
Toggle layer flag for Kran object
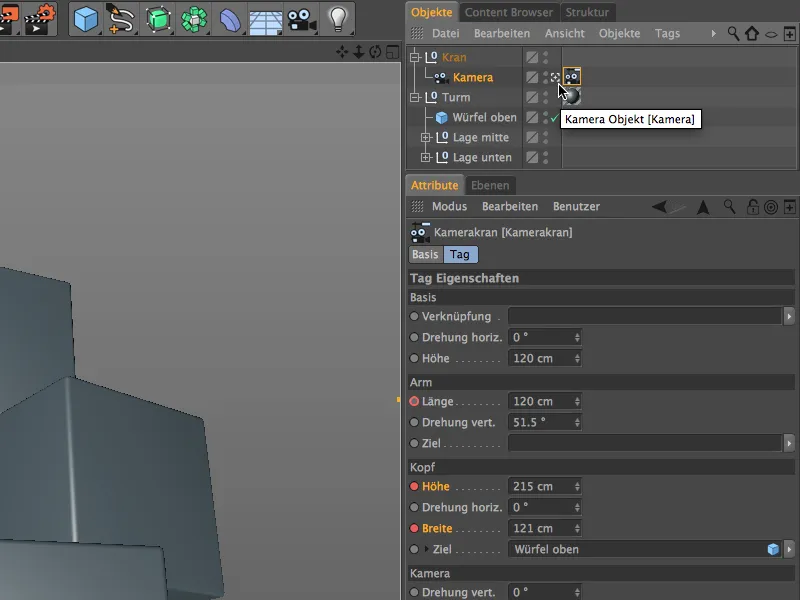coord(532,57)
